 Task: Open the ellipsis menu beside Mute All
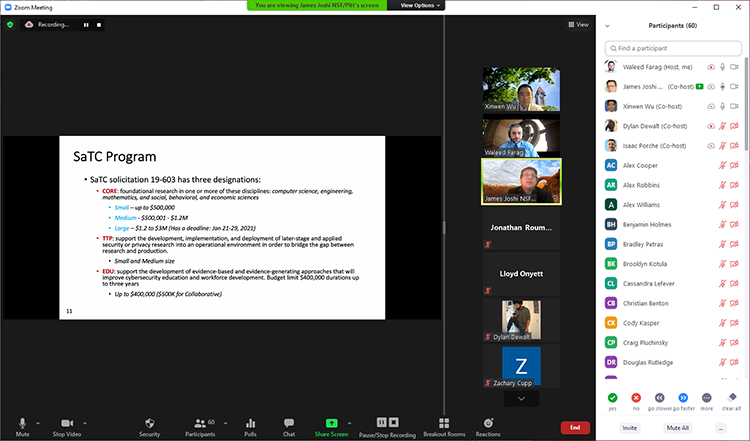(x=721, y=428)
